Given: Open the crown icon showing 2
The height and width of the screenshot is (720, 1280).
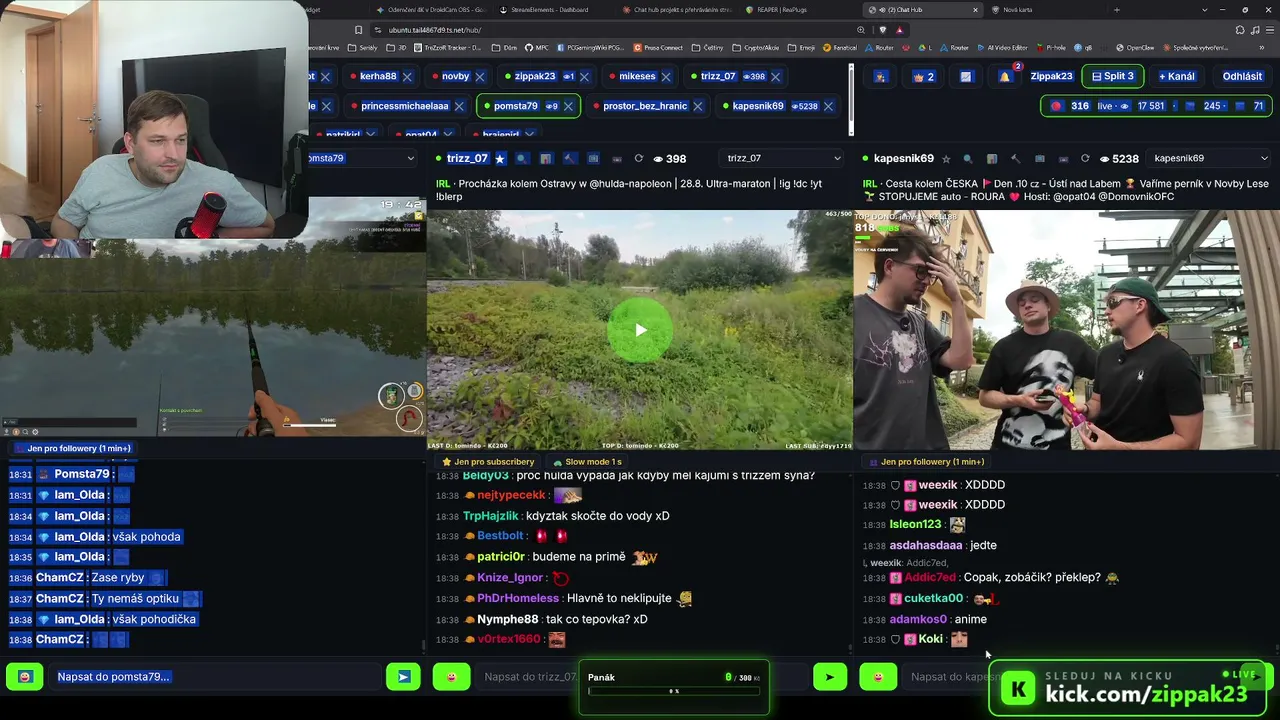Looking at the screenshot, I should (923, 76).
